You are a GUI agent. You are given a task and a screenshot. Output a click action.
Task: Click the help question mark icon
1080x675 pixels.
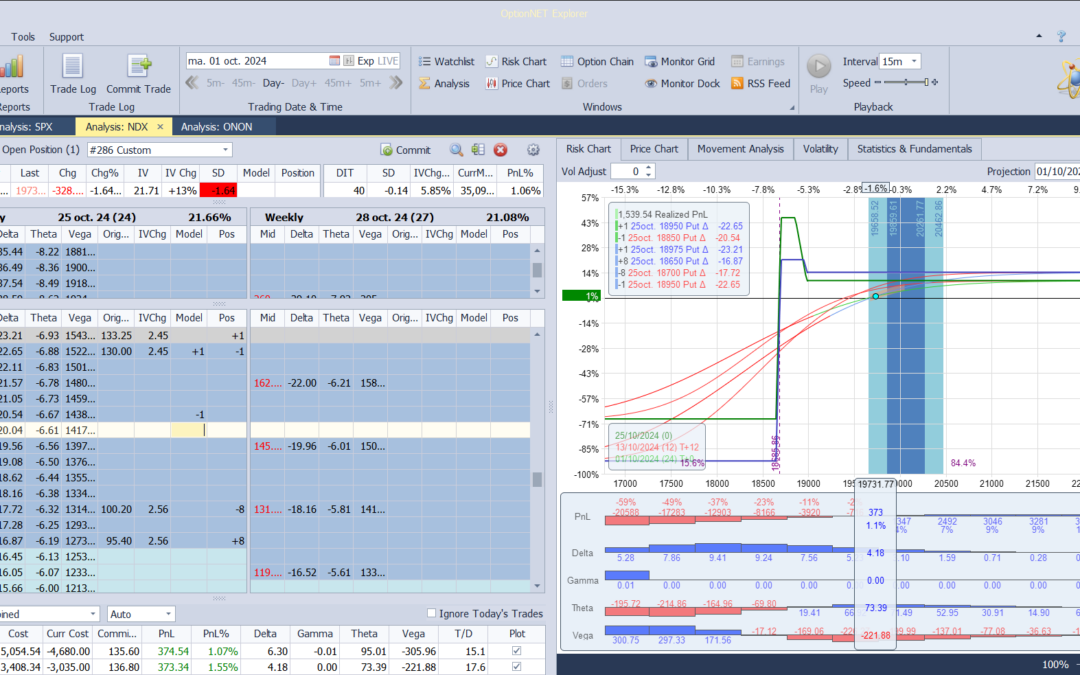[1061, 36]
